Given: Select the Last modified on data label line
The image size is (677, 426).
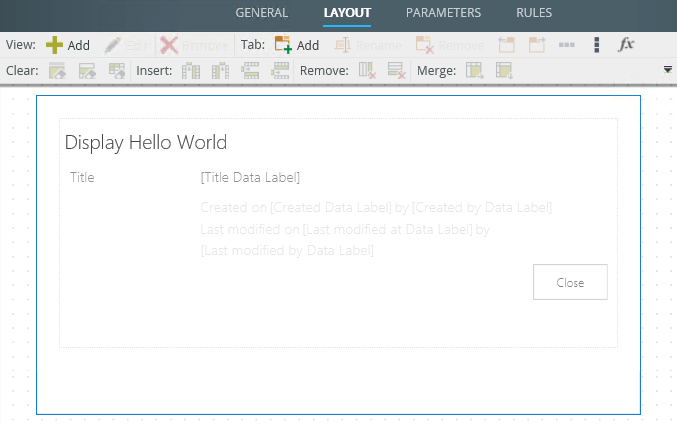Looking at the screenshot, I should coord(345,229).
